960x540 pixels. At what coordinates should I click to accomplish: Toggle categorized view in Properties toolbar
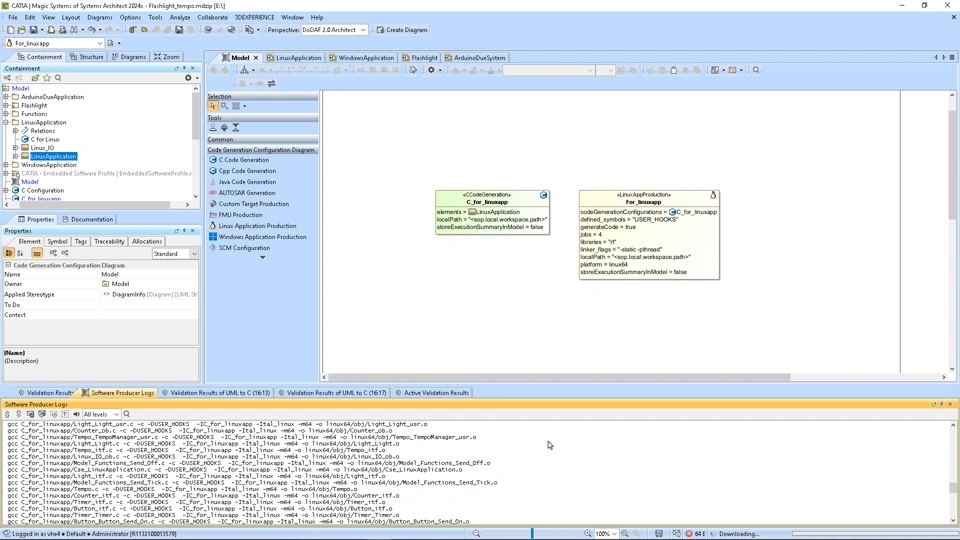point(9,253)
